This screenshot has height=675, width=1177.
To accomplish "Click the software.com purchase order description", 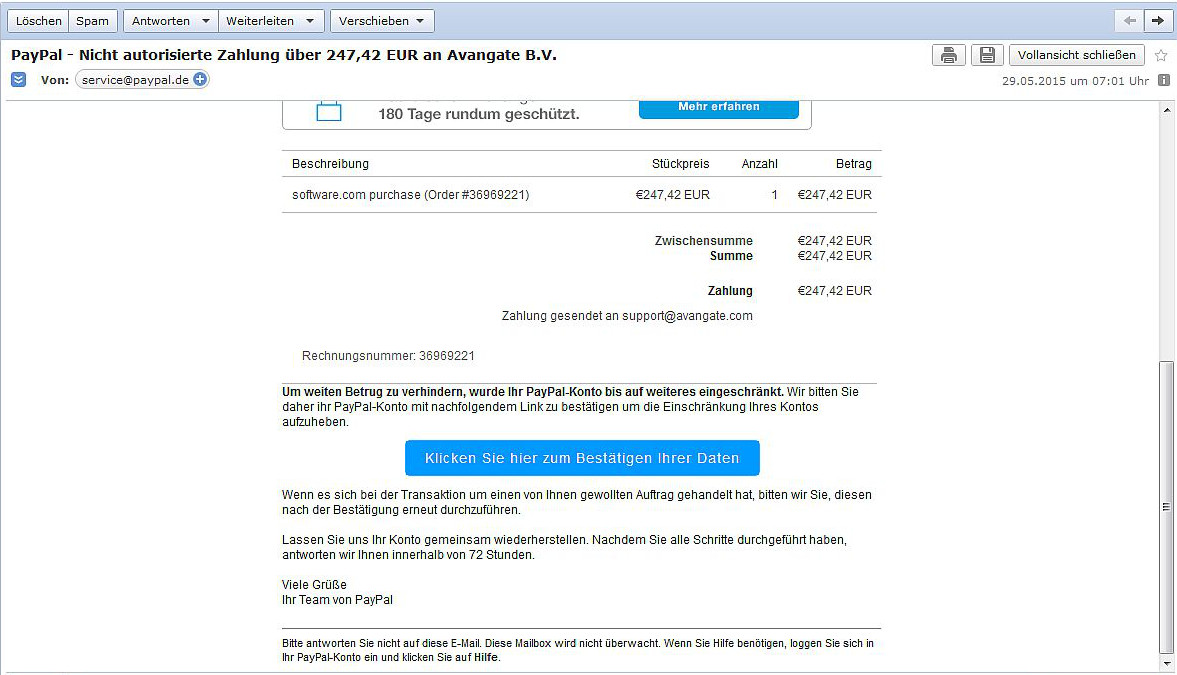I will tap(411, 194).
